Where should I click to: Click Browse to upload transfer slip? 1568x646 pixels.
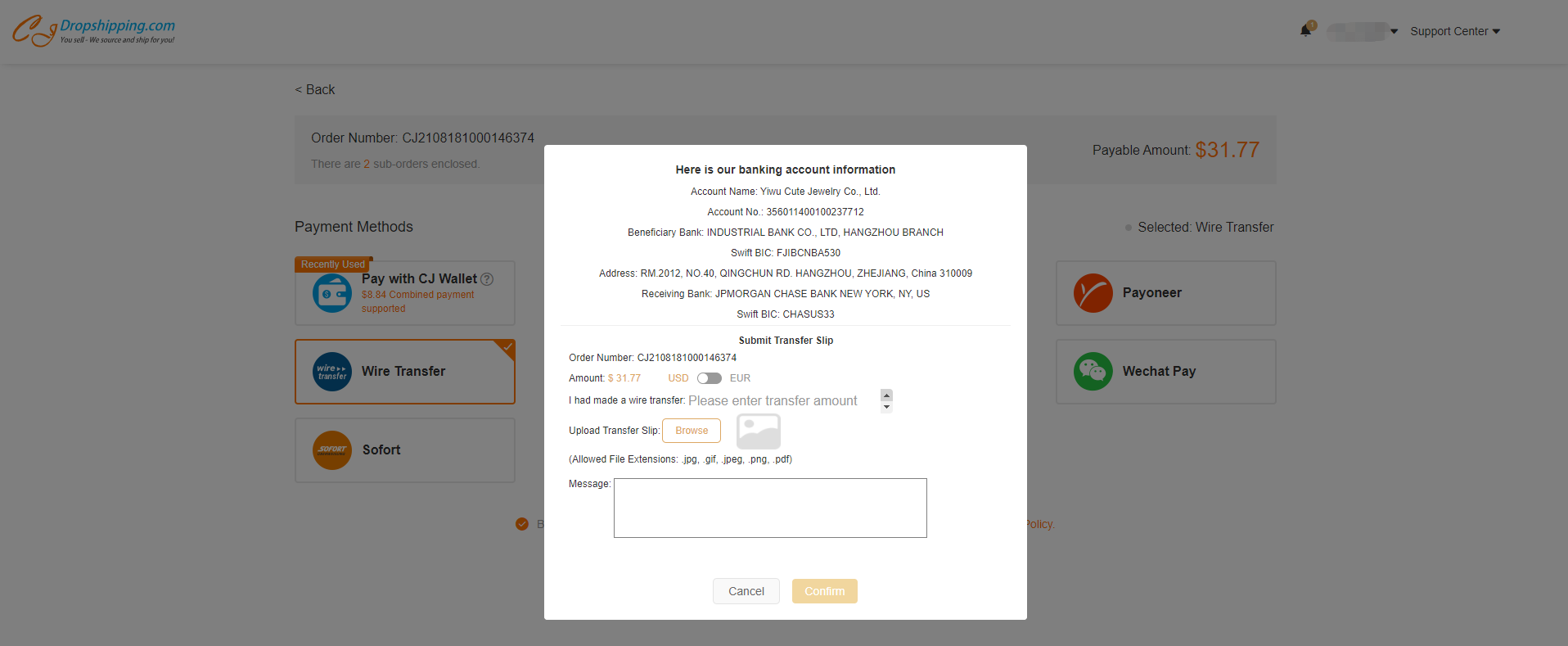(692, 431)
